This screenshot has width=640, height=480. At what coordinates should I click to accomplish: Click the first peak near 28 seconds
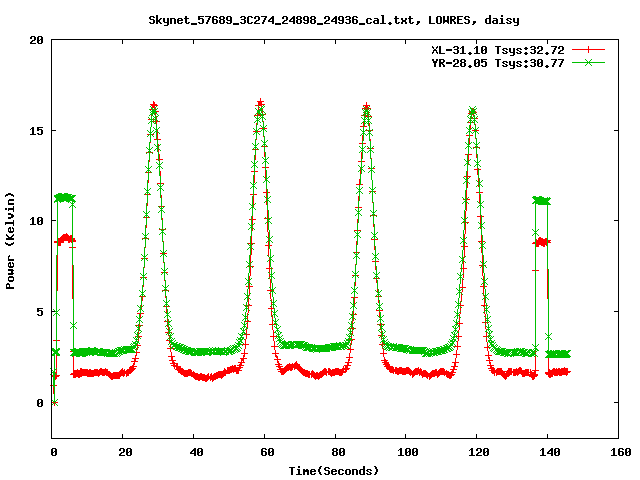[x=153, y=107]
